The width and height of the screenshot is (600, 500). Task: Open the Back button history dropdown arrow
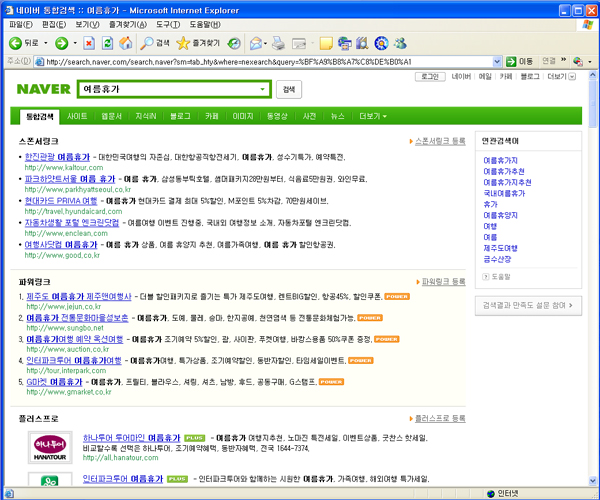click(46, 43)
